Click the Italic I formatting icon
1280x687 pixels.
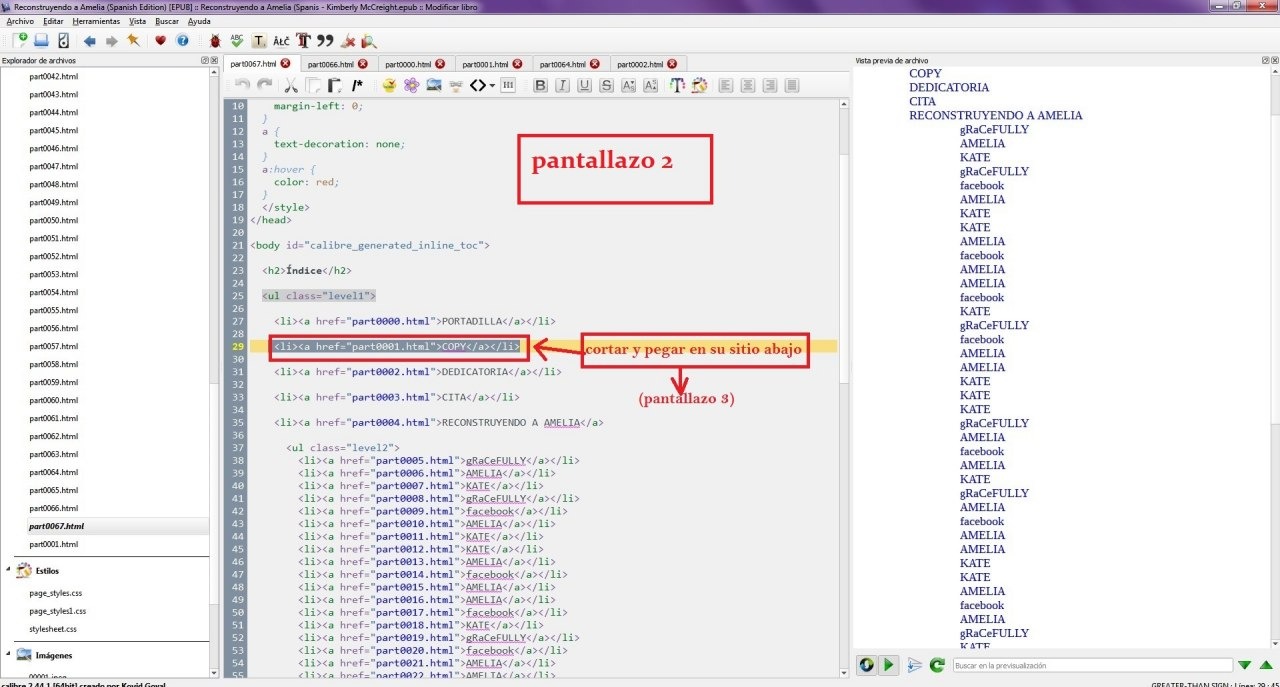[563, 85]
